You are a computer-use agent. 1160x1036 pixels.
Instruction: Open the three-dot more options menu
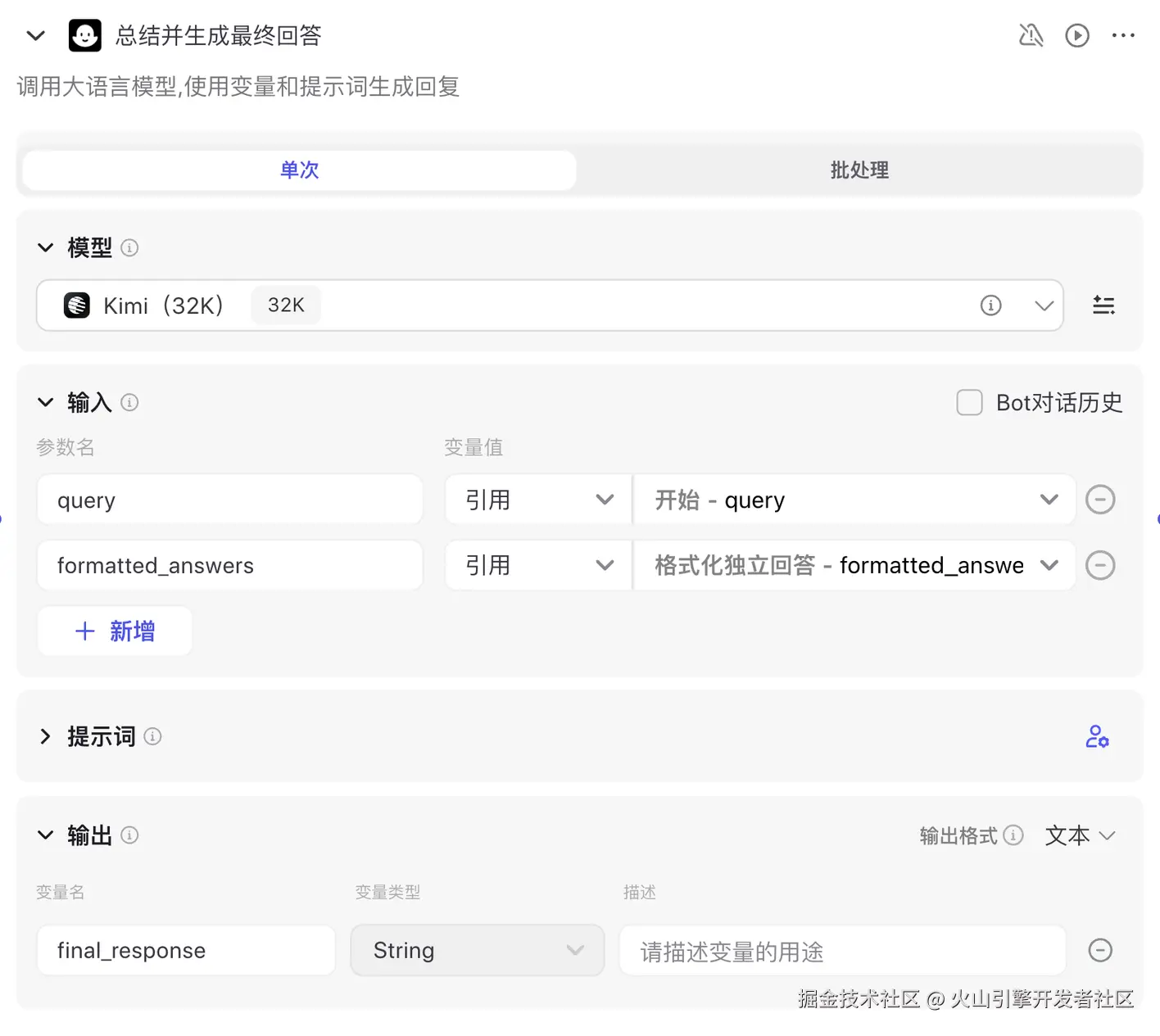click(x=1123, y=35)
